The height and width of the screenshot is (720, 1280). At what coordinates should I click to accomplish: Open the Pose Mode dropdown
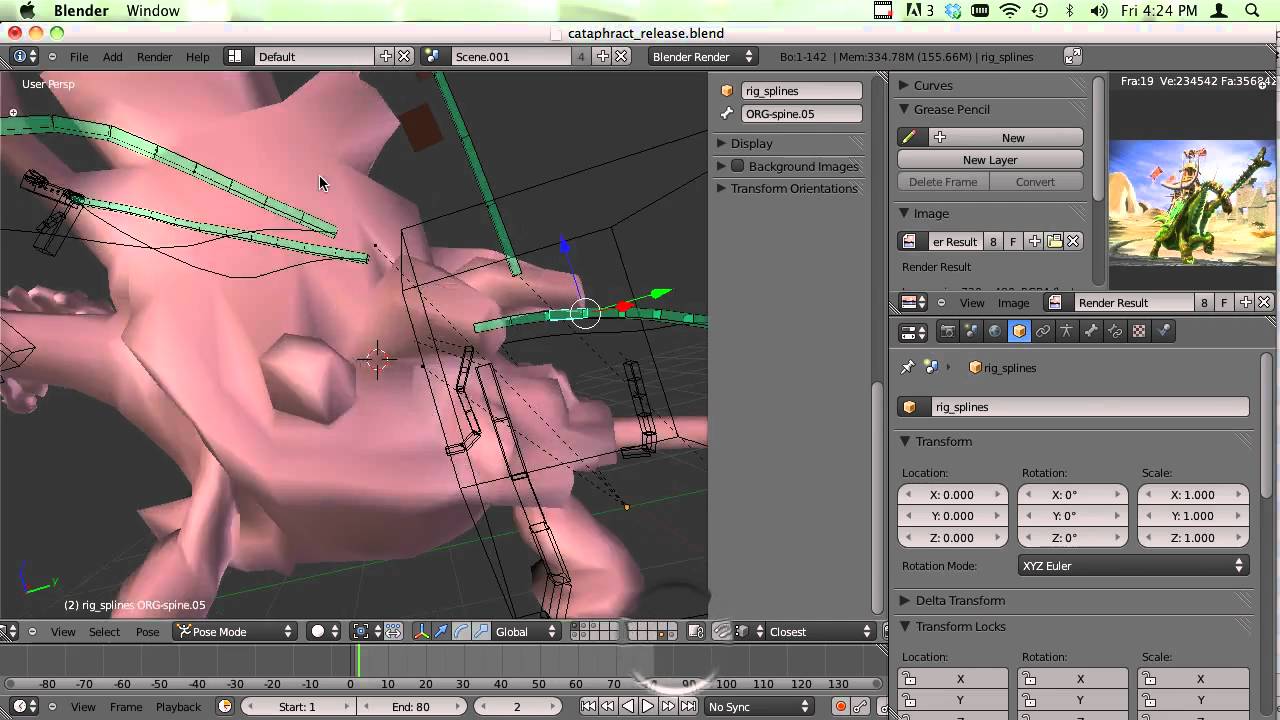(x=235, y=631)
